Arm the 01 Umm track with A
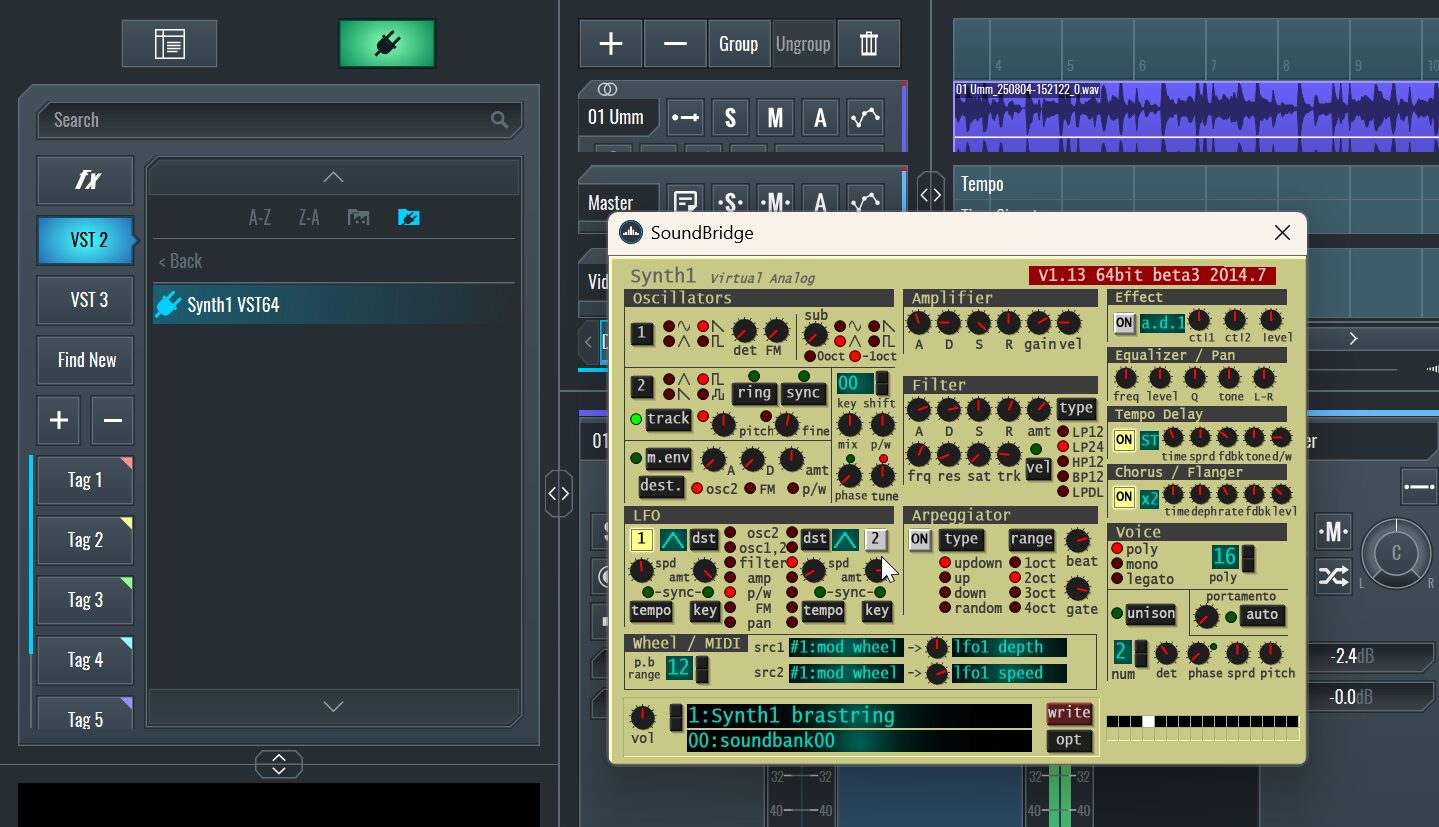This screenshot has width=1439, height=827. [820, 118]
